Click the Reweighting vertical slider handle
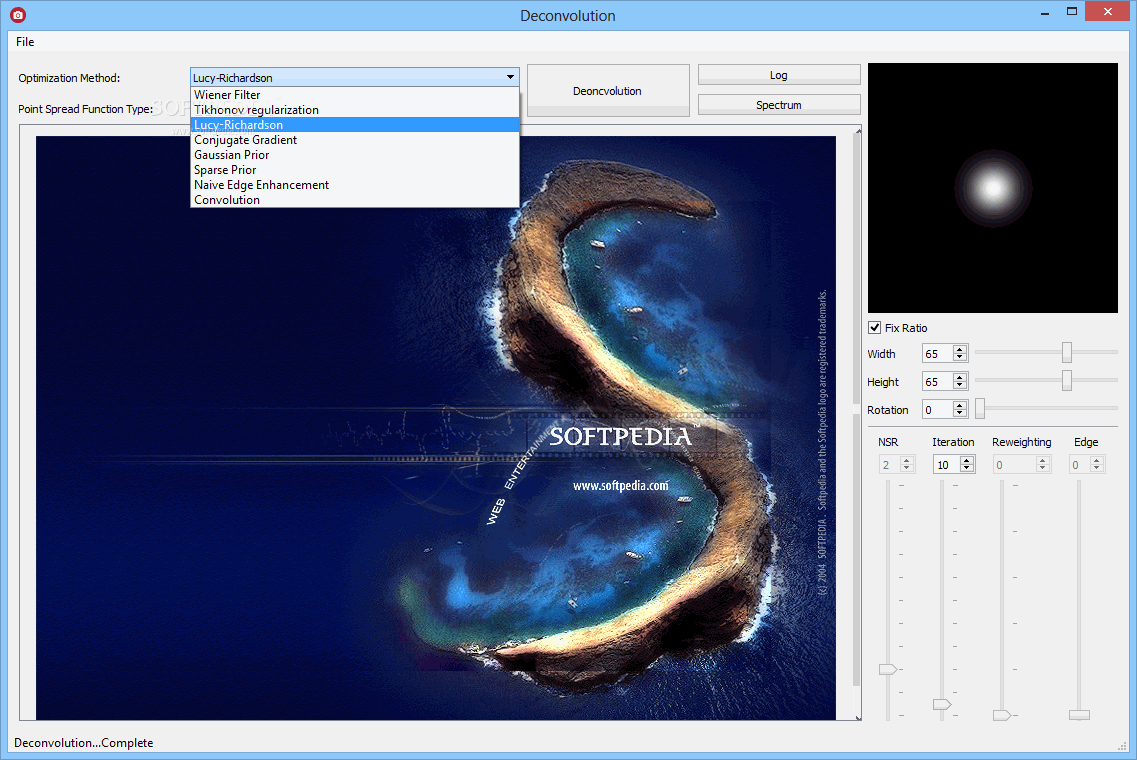The height and width of the screenshot is (760, 1137). point(1002,715)
